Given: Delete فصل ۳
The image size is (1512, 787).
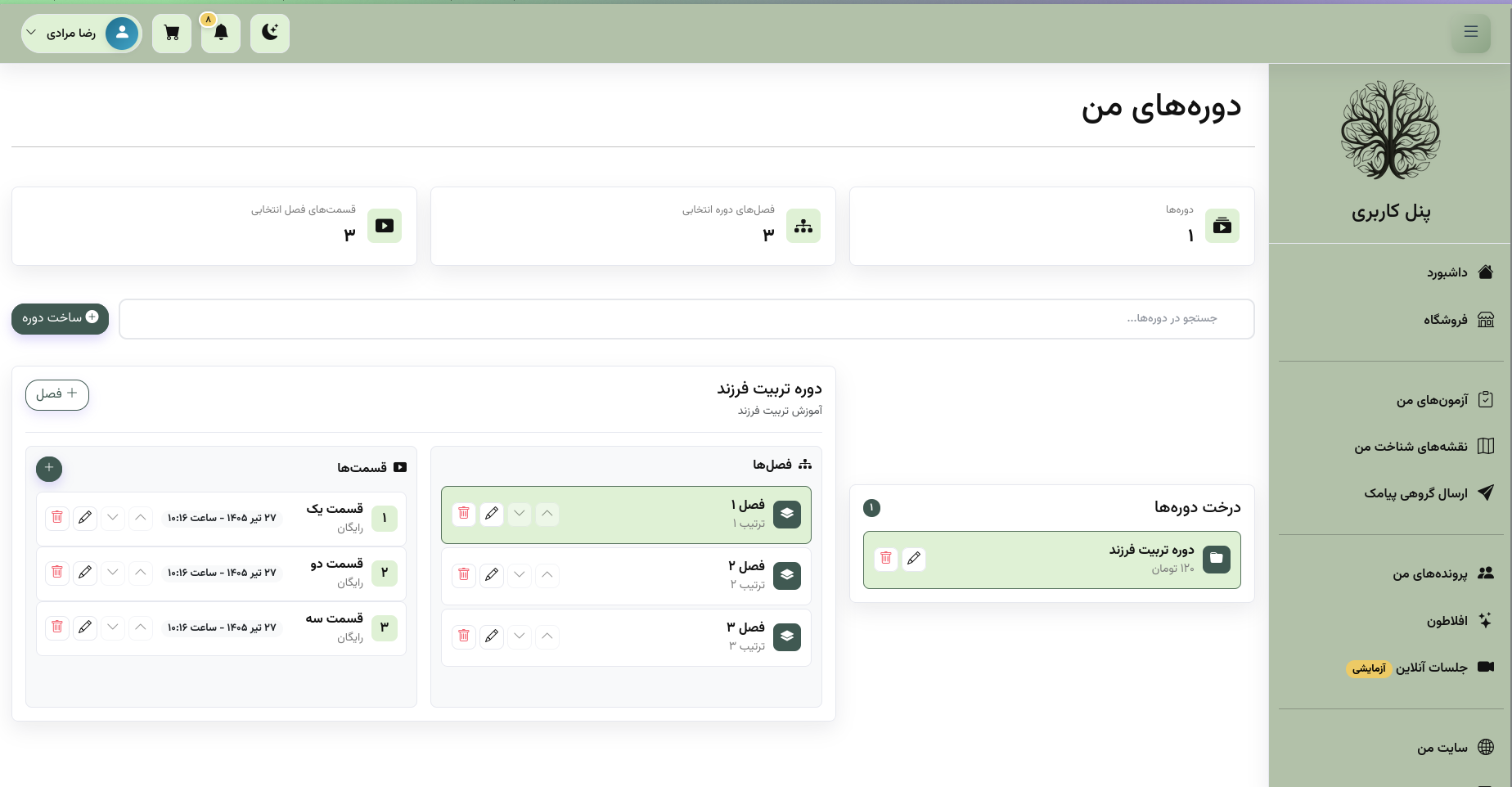Looking at the screenshot, I should pos(464,636).
